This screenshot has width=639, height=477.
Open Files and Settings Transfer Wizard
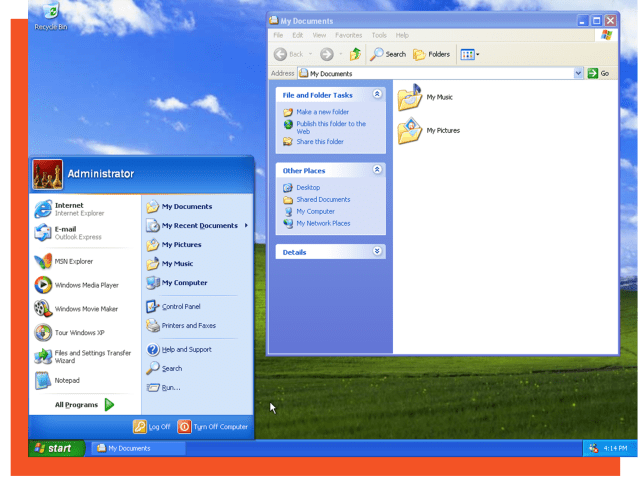pos(83,357)
